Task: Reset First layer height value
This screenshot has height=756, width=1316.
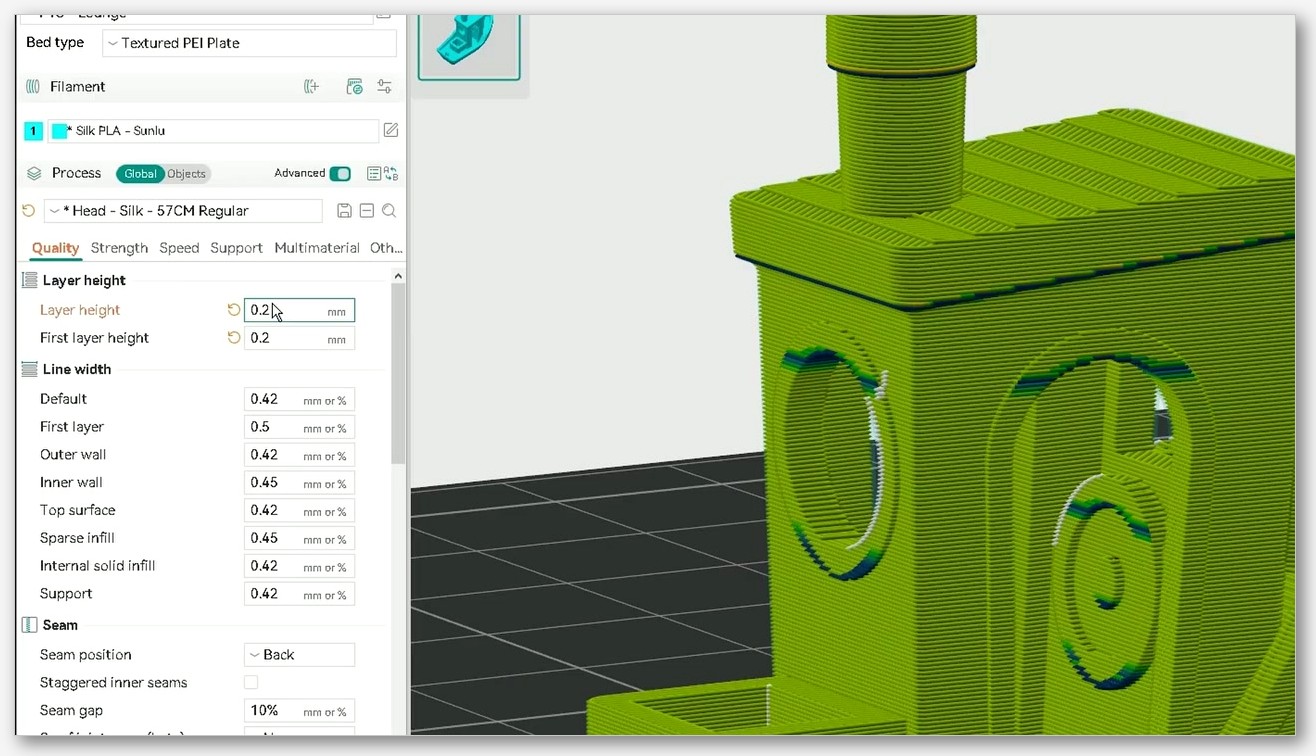Action: pyautogui.click(x=234, y=338)
